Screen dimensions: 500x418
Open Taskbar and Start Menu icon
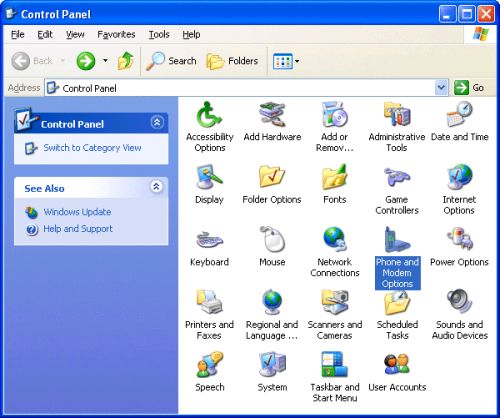coord(335,365)
